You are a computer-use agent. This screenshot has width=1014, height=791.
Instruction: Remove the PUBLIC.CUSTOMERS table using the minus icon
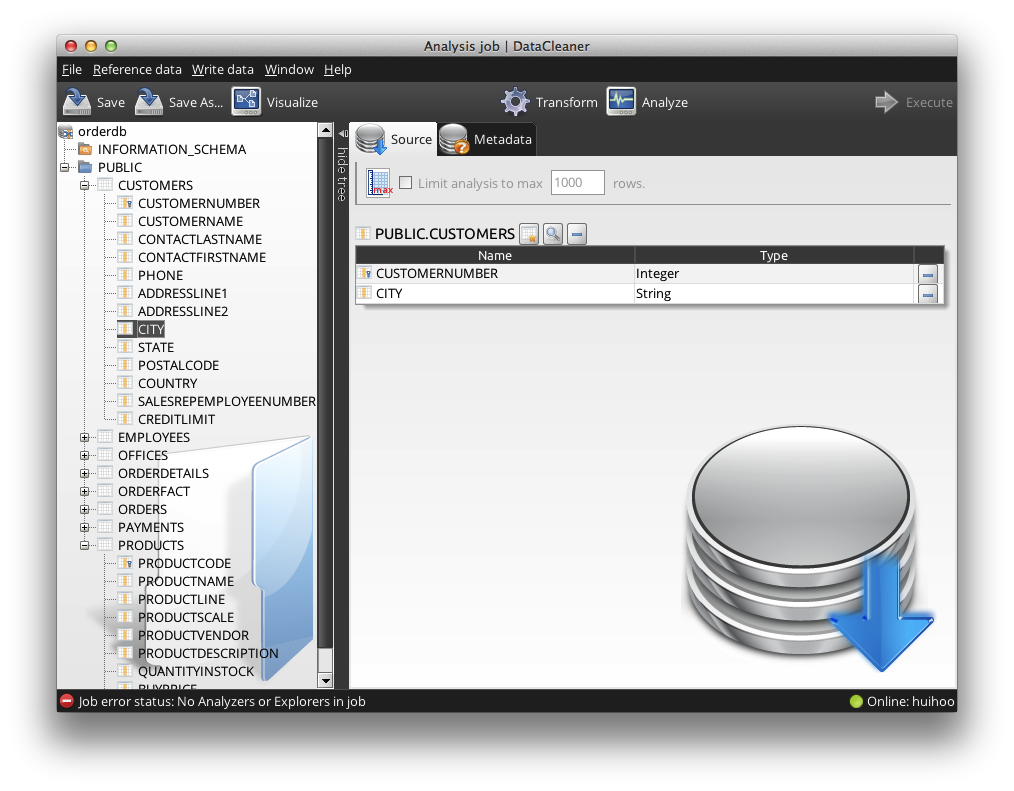coord(577,234)
